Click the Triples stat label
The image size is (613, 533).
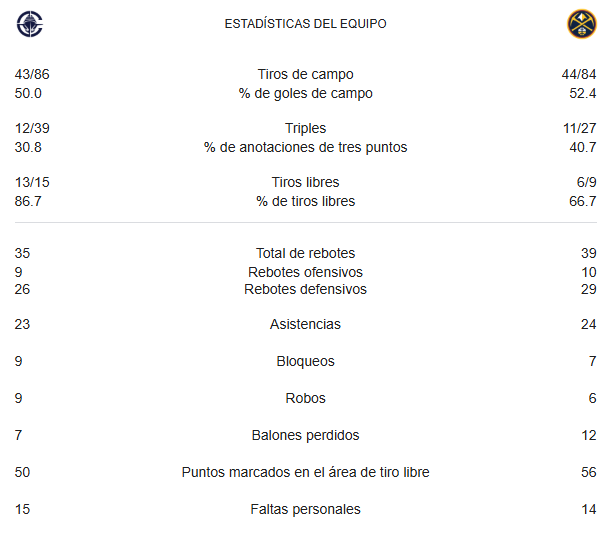click(x=305, y=128)
